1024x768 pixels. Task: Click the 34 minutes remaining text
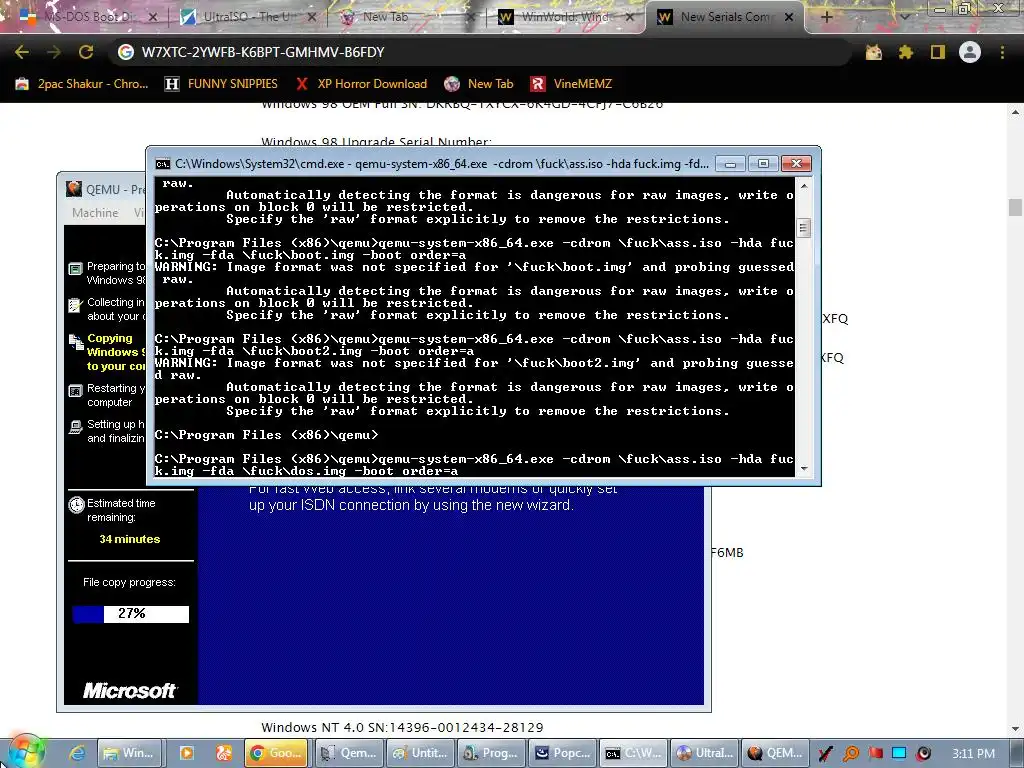[x=129, y=539]
